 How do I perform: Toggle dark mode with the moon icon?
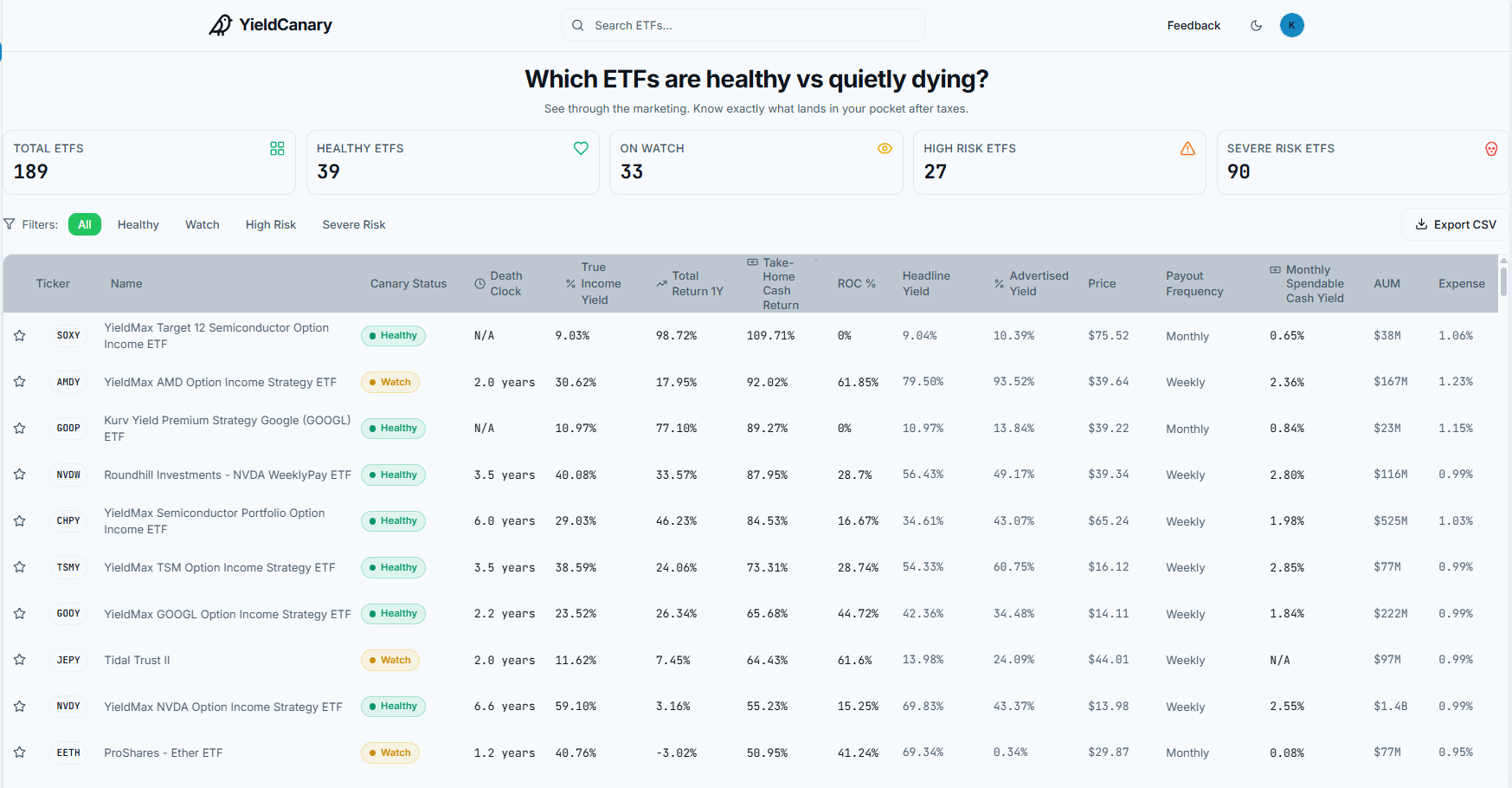coord(1256,25)
